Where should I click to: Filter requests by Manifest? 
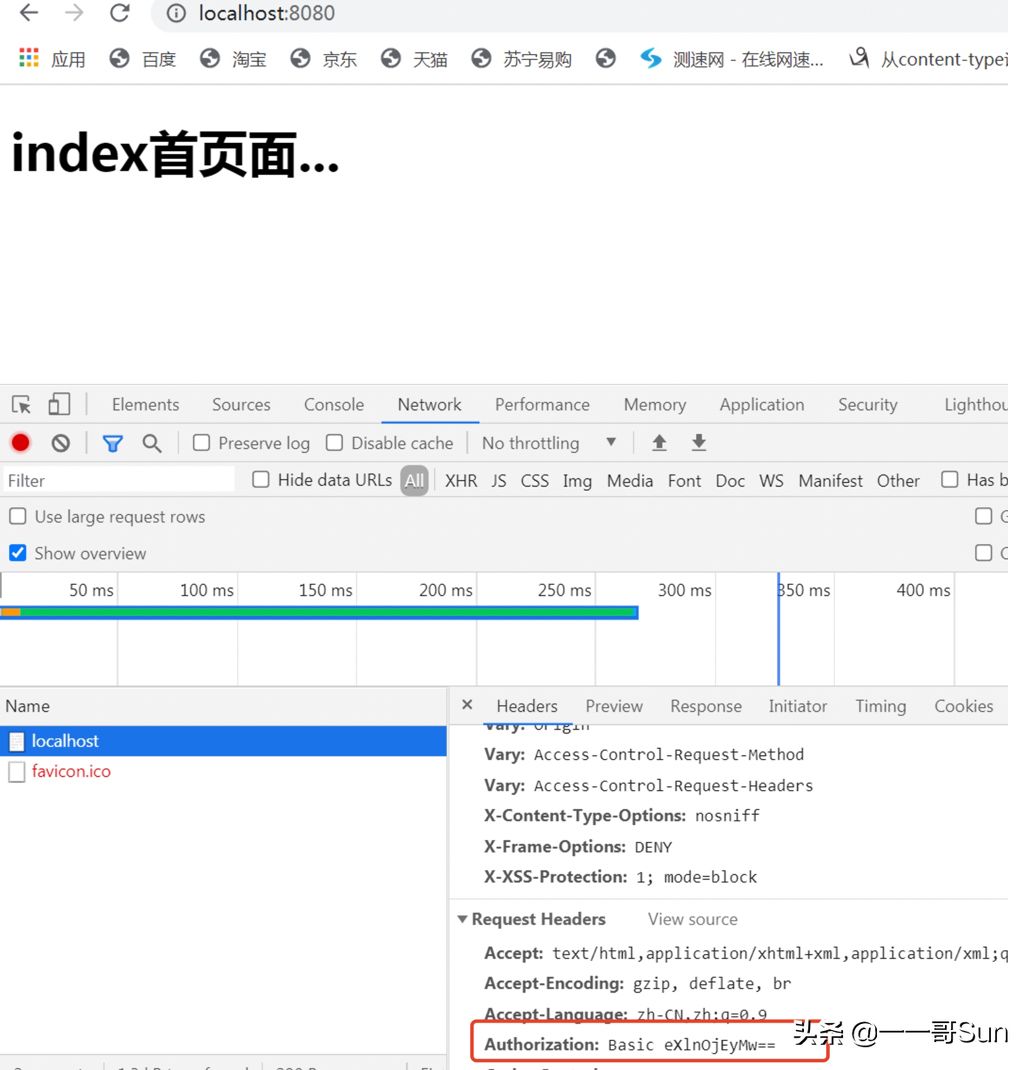click(x=830, y=480)
